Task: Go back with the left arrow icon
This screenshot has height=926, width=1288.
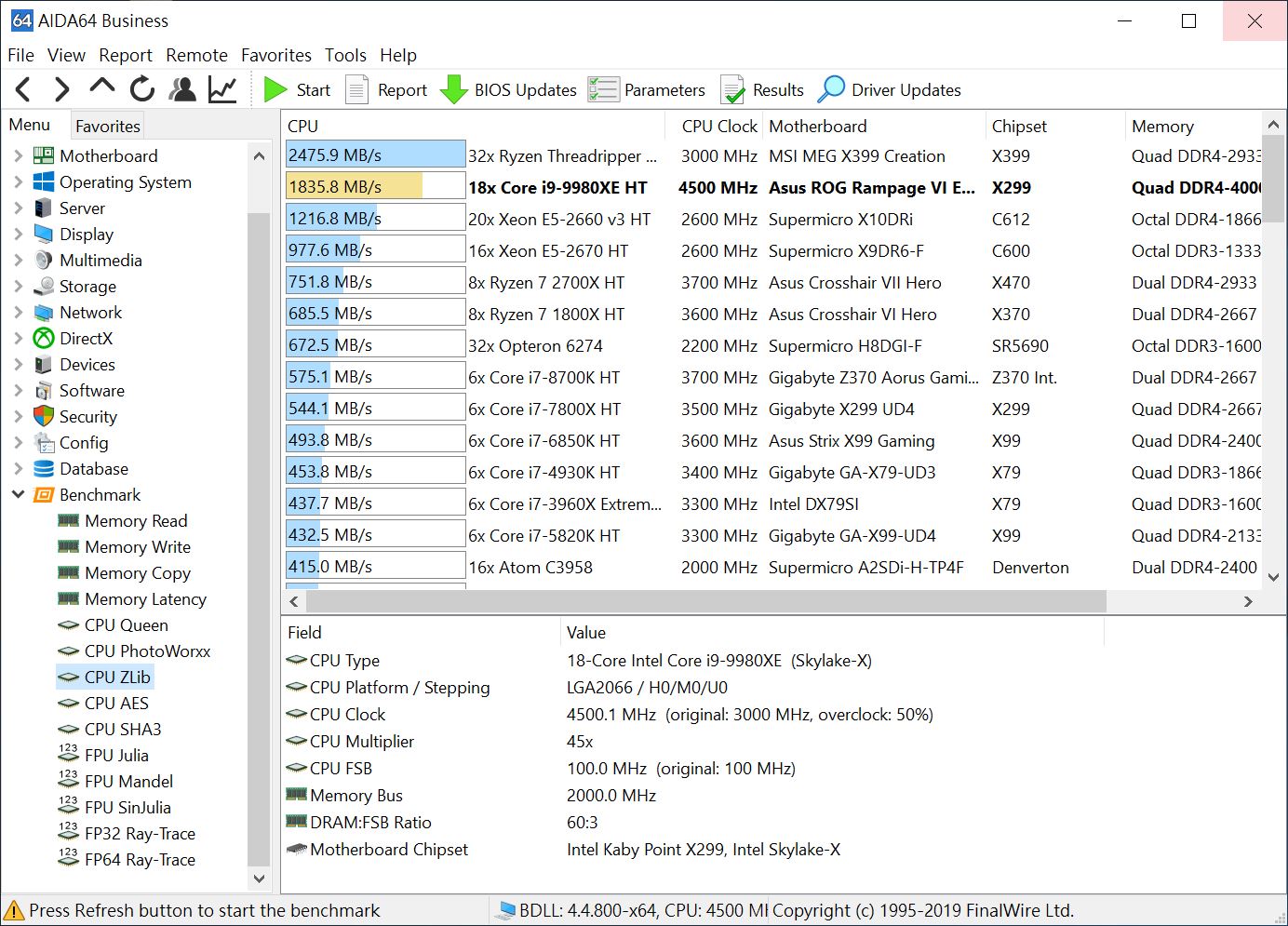Action: 23,89
